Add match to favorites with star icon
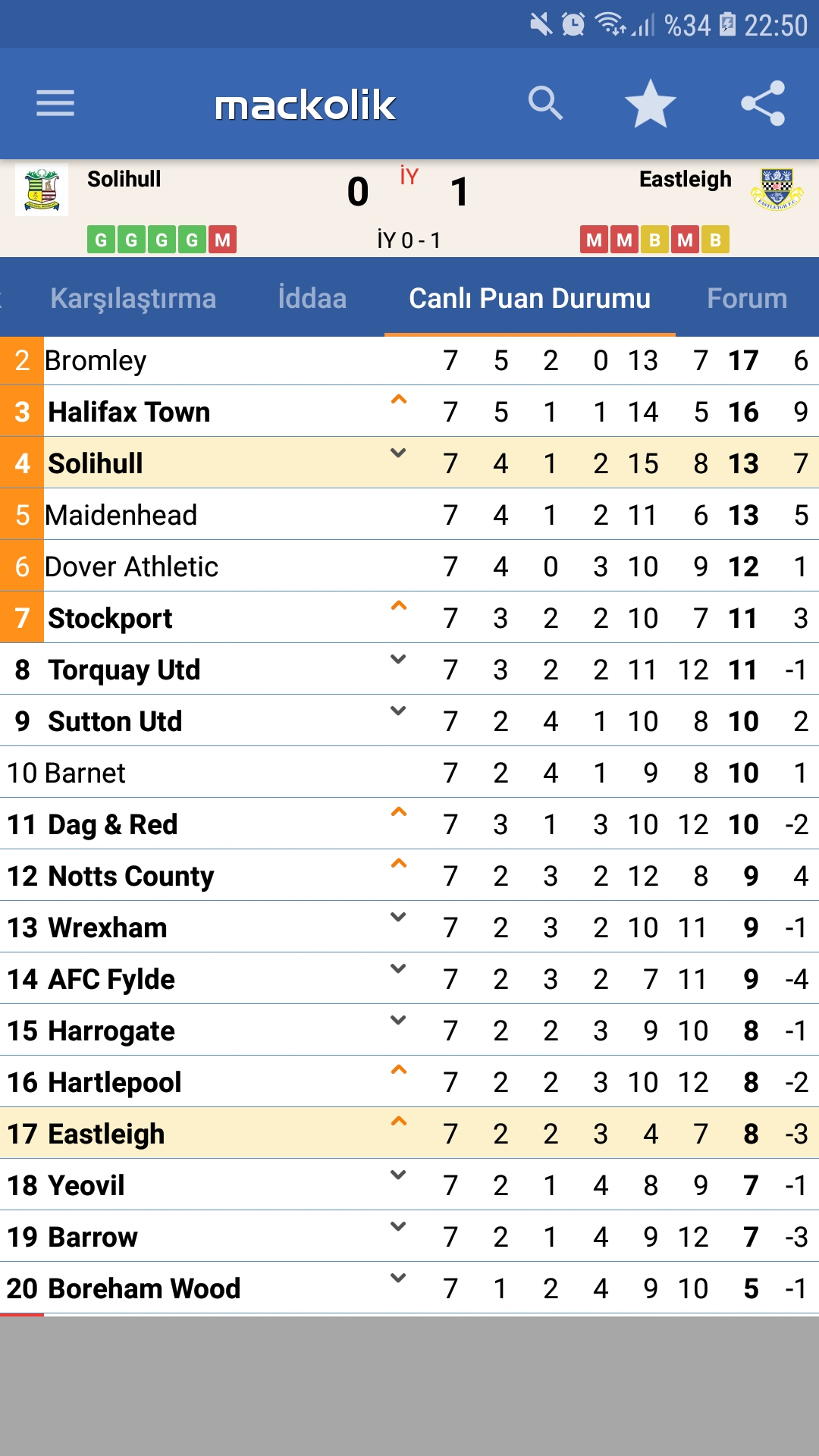The image size is (819, 1456). coord(650,103)
